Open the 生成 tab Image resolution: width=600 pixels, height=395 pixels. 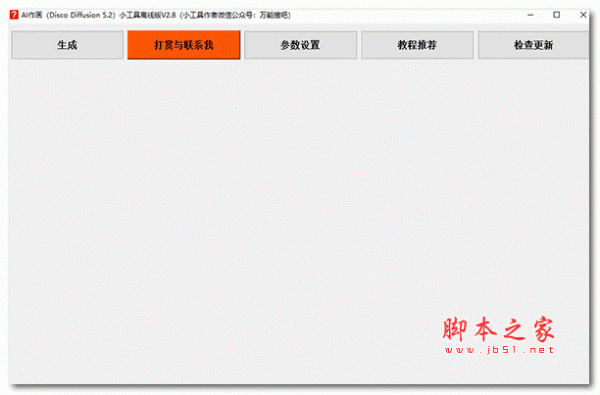pos(67,45)
